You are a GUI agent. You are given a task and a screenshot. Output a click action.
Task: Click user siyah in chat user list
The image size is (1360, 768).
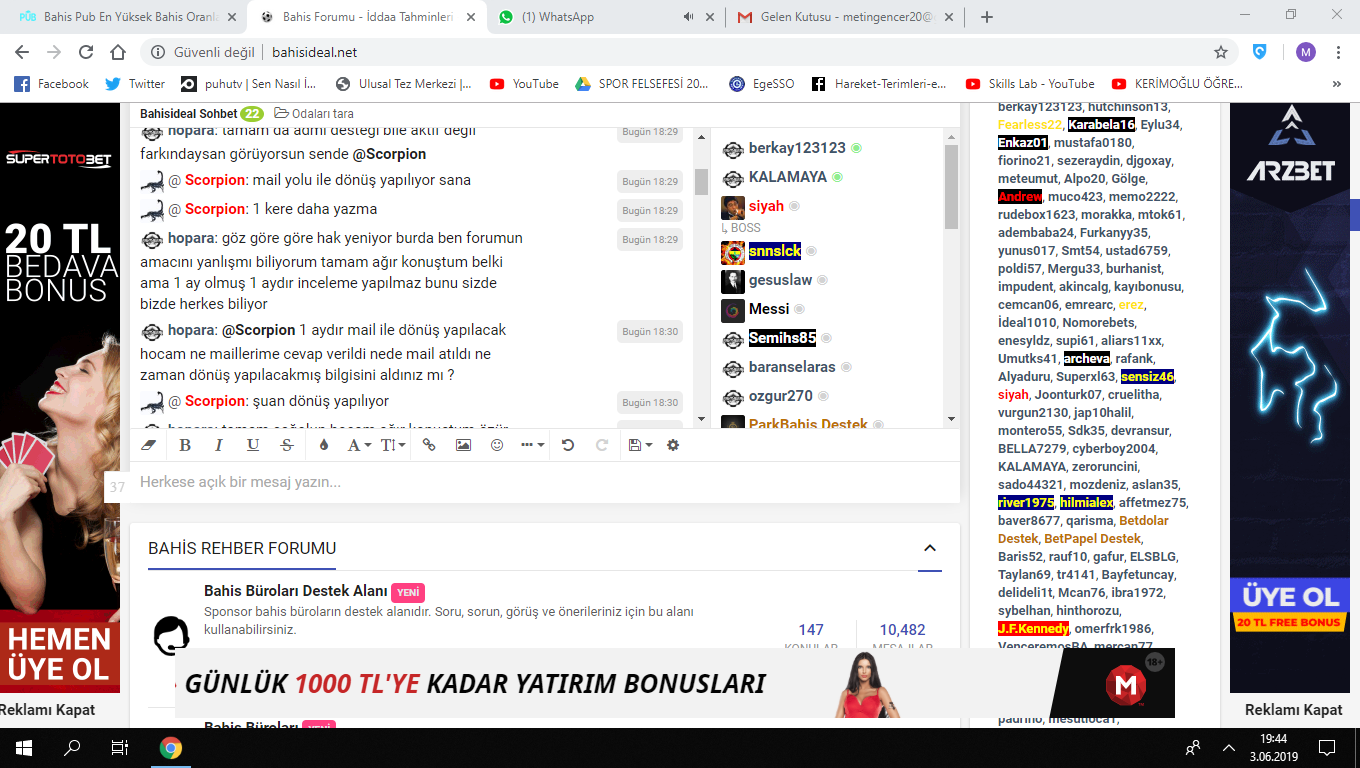tap(766, 206)
